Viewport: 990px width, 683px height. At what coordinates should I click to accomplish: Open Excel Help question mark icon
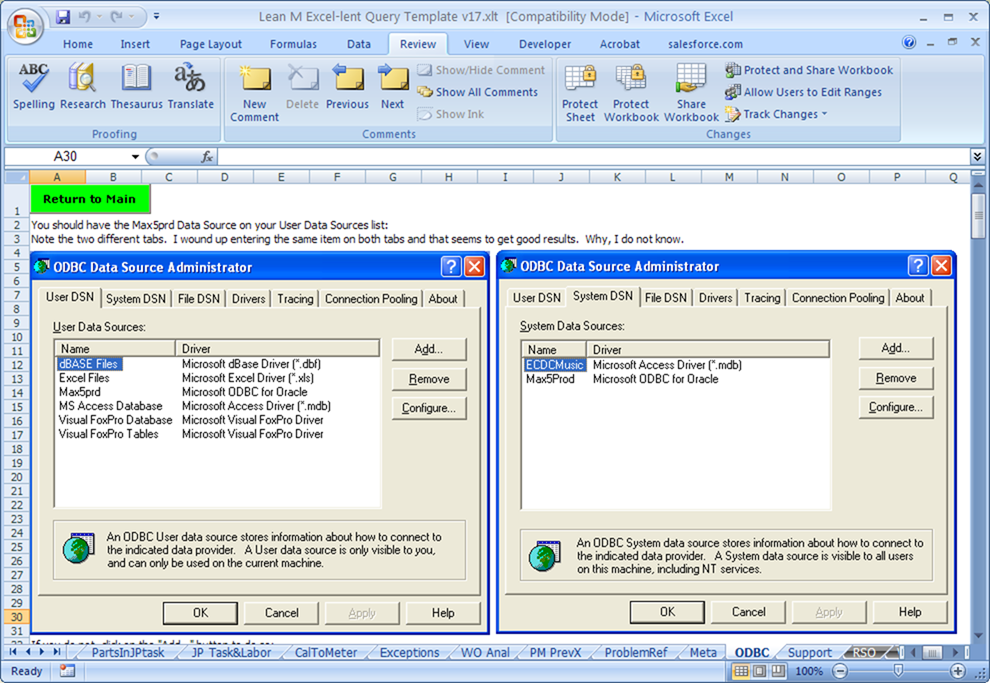click(x=909, y=42)
